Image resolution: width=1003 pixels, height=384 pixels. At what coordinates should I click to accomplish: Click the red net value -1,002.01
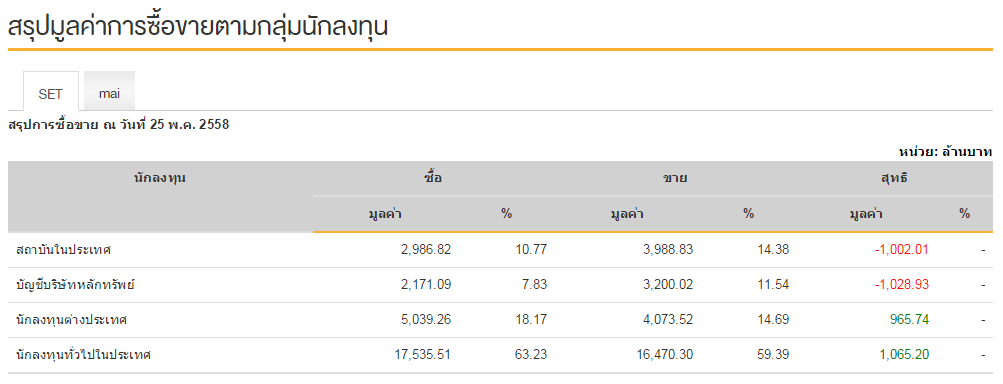(x=901, y=250)
